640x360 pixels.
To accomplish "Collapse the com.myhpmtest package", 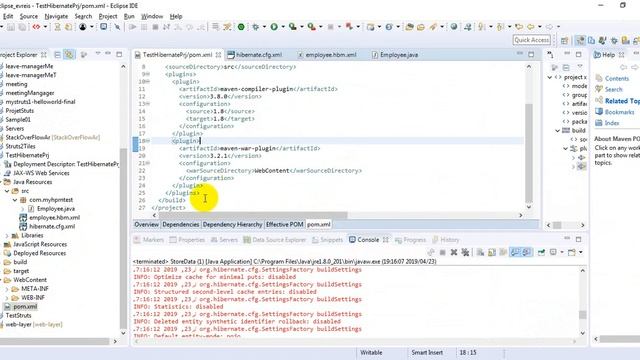I will tap(15, 200).
